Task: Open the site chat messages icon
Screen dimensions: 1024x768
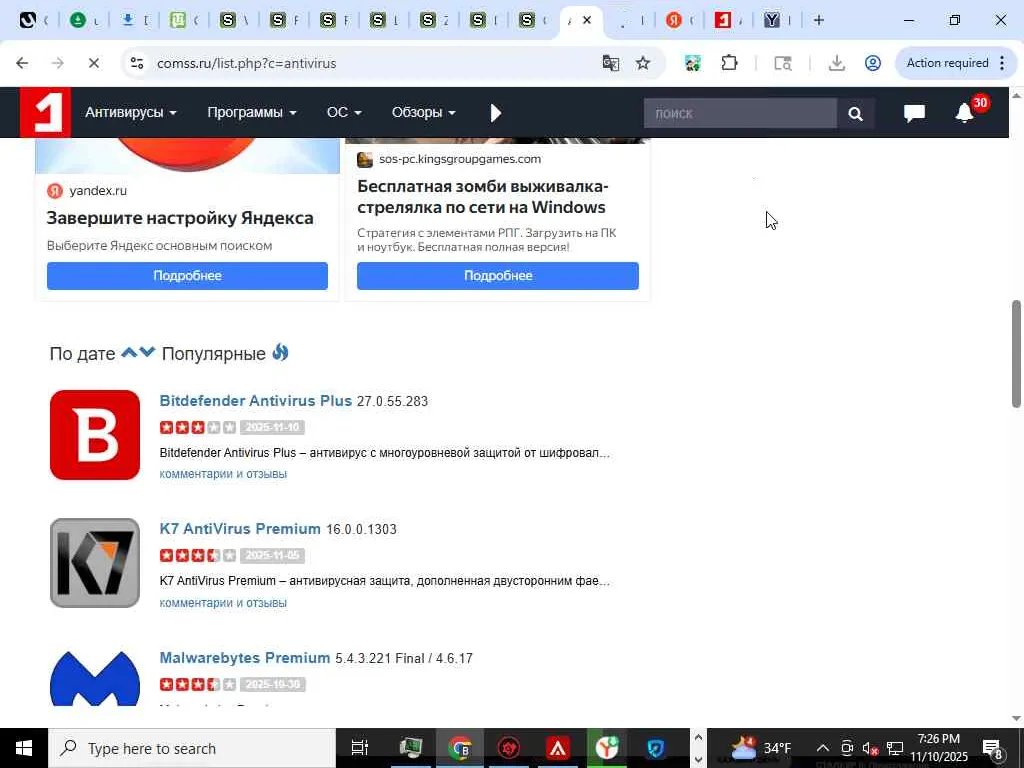Action: coord(914,113)
